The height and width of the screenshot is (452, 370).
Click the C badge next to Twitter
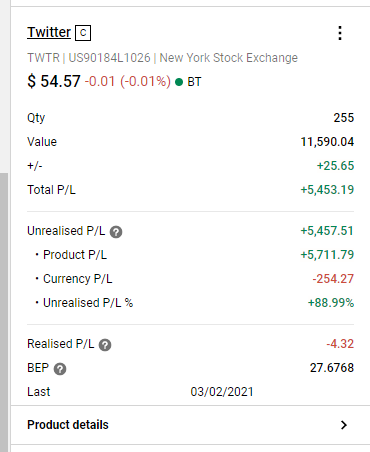pos(83,33)
